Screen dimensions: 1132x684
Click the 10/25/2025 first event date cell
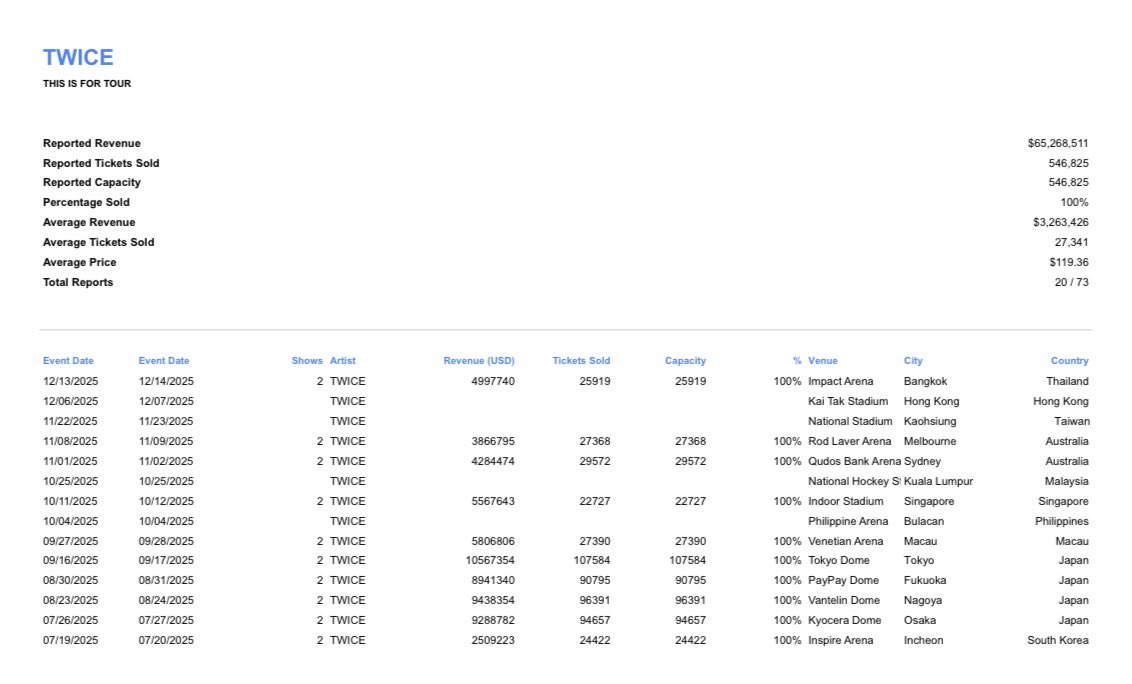point(70,481)
